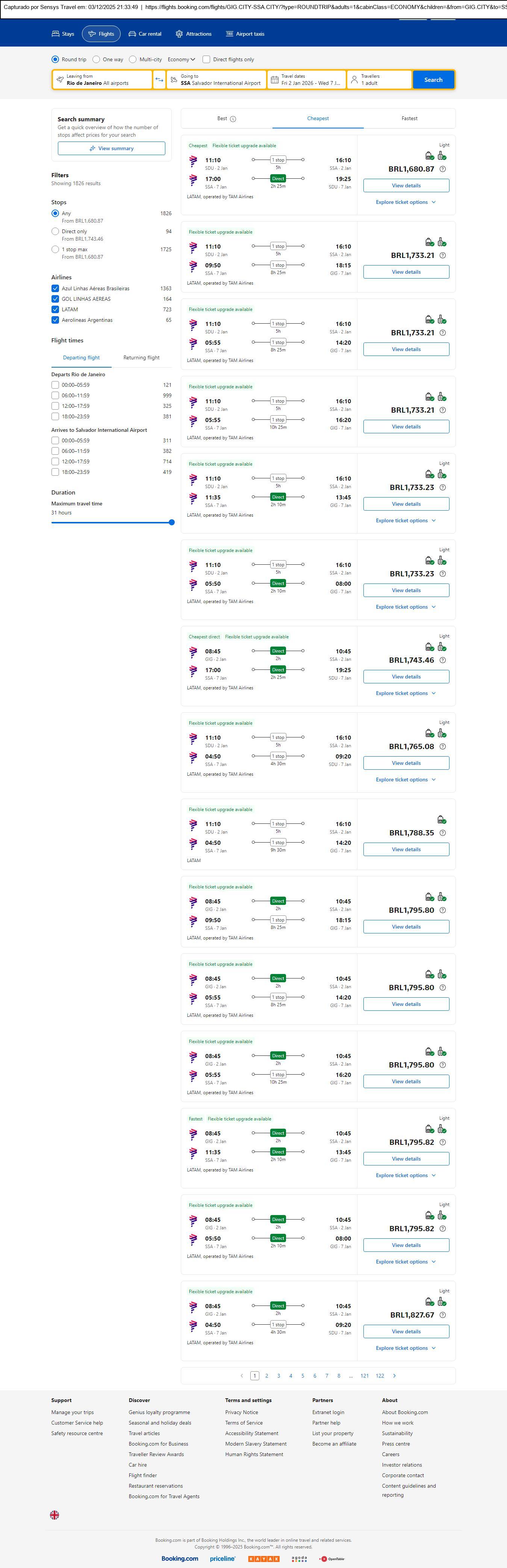Click the bed icon for Stays
Screen dimensions: 507x1568
pyautogui.click(x=56, y=34)
